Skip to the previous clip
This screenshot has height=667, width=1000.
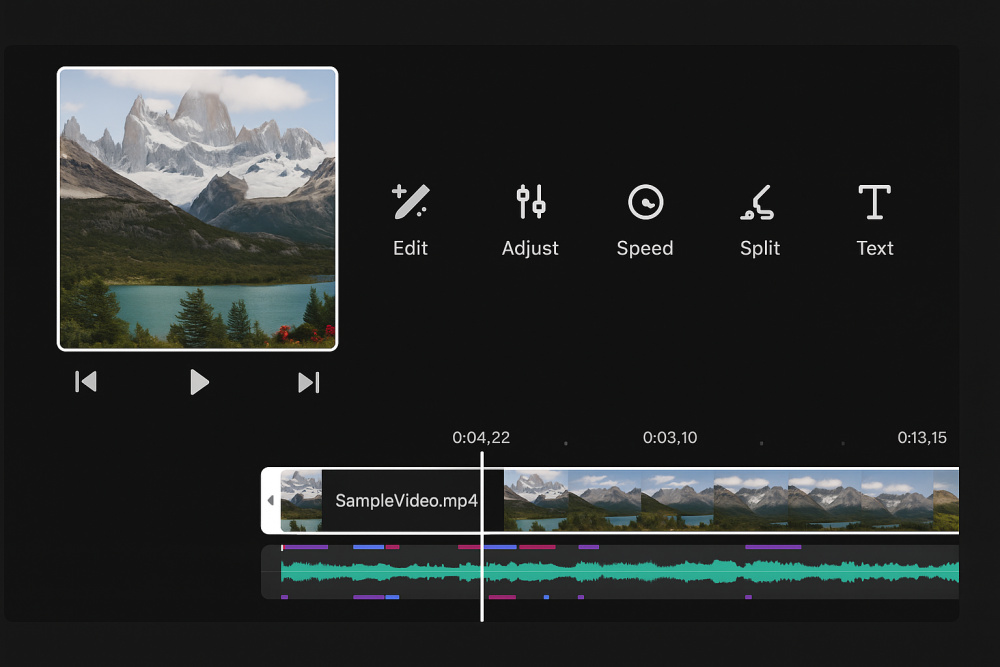86,382
